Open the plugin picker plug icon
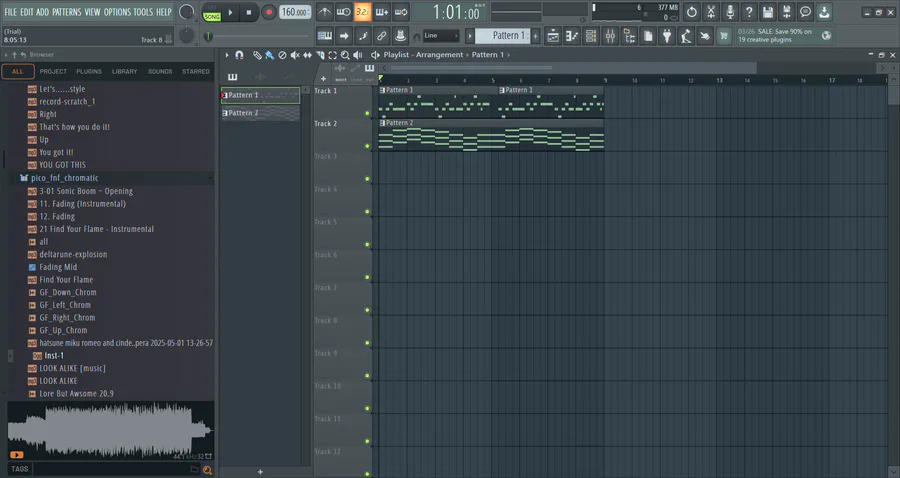The height and width of the screenshot is (478, 900). (x=667, y=36)
